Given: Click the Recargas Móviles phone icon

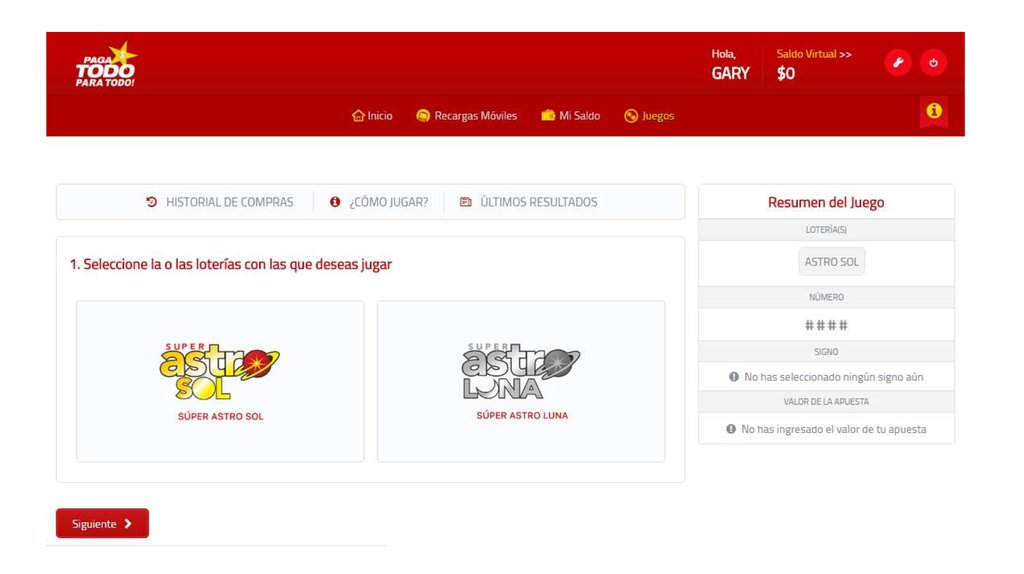Looking at the screenshot, I should pyautogui.click(x=423, y=116).
